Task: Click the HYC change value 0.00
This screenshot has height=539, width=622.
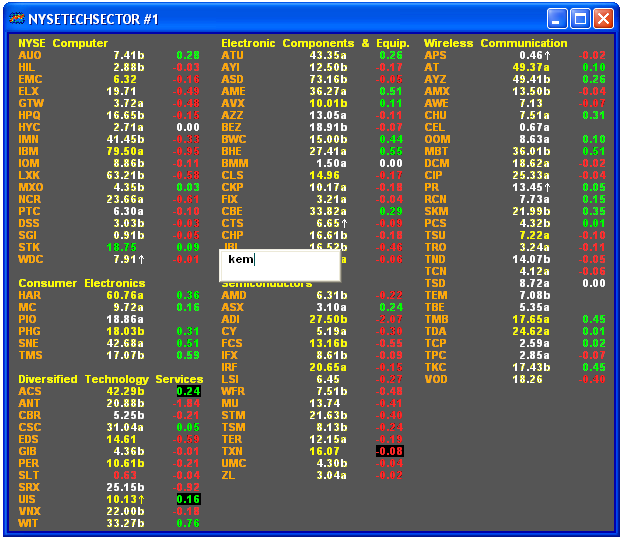Action: pos(188,127)
